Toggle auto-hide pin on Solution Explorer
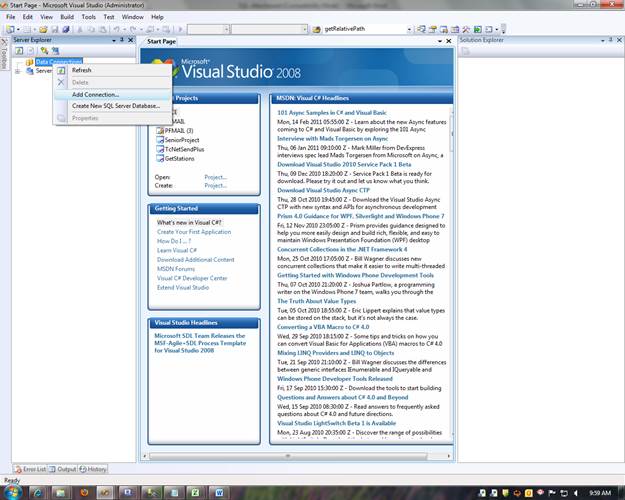The image size is (625, 500). [611, 40]
